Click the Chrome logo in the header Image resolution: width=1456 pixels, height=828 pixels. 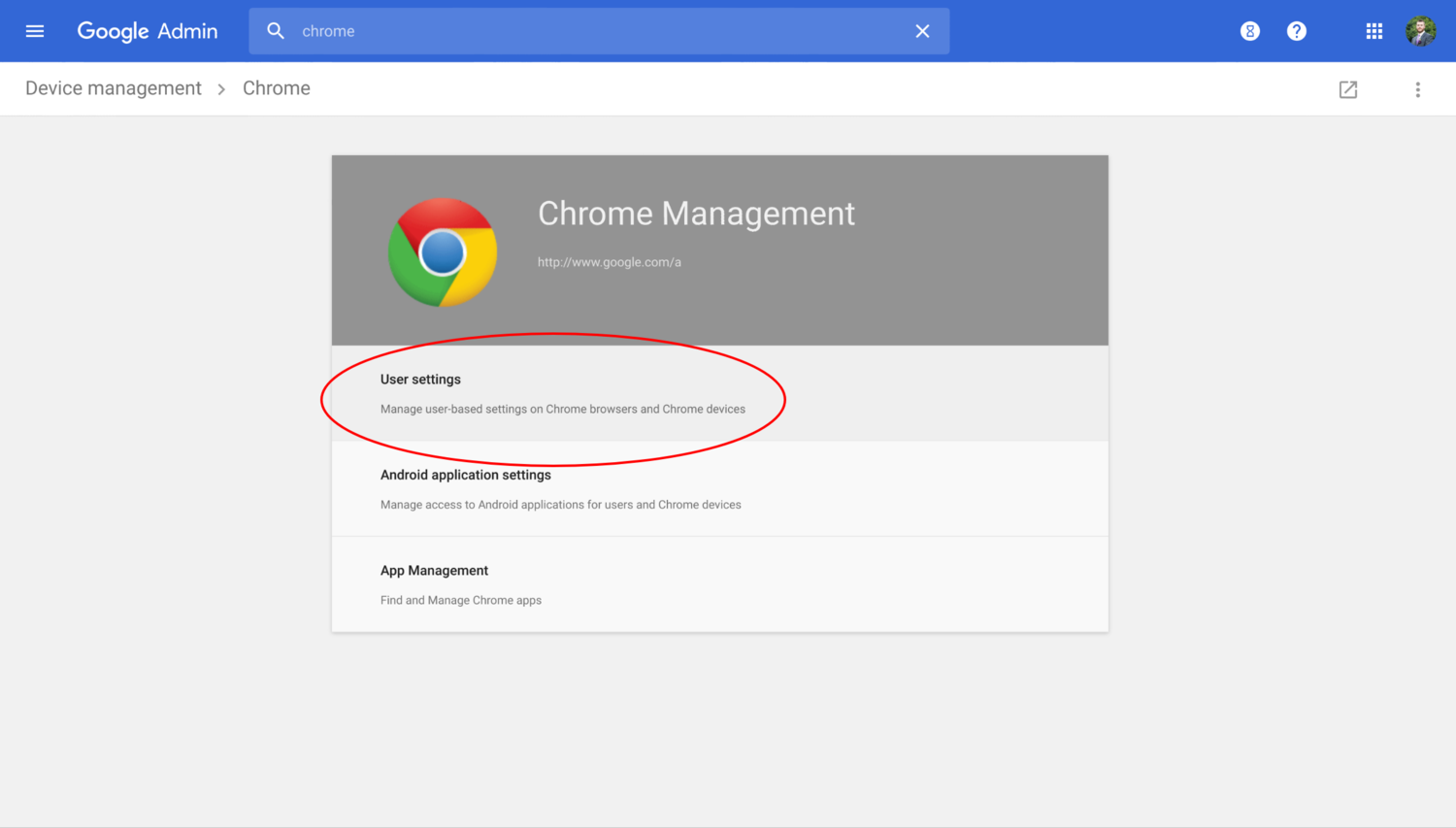click(443, 252)
